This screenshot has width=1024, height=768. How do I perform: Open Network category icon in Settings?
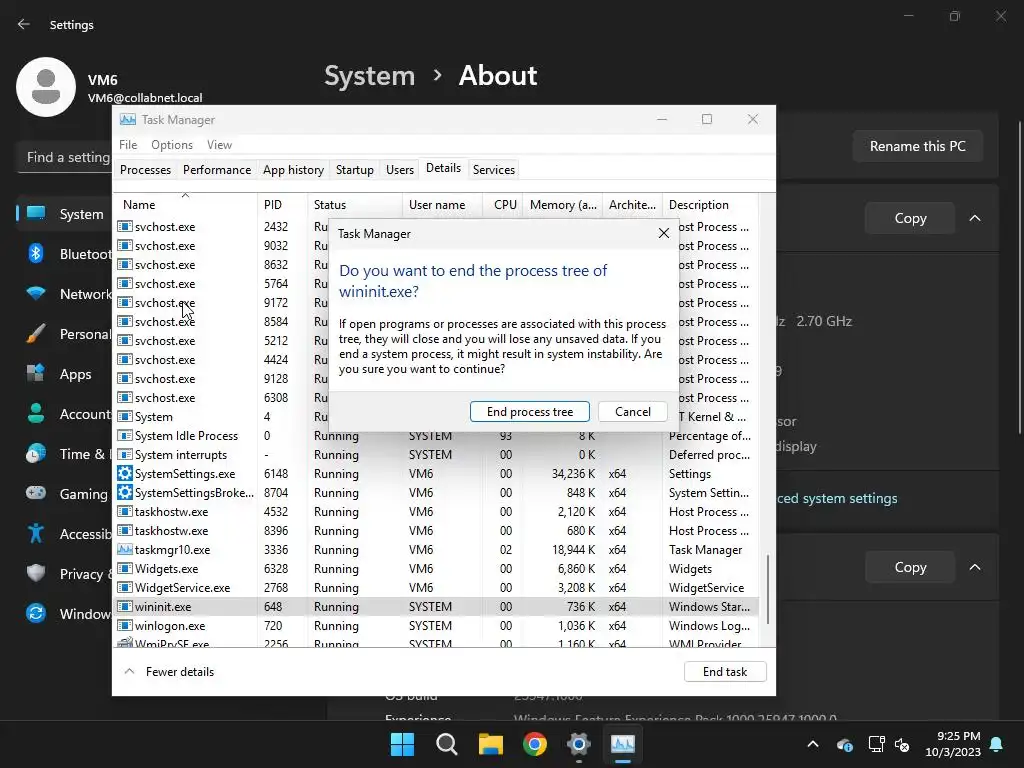pos(36,293)
